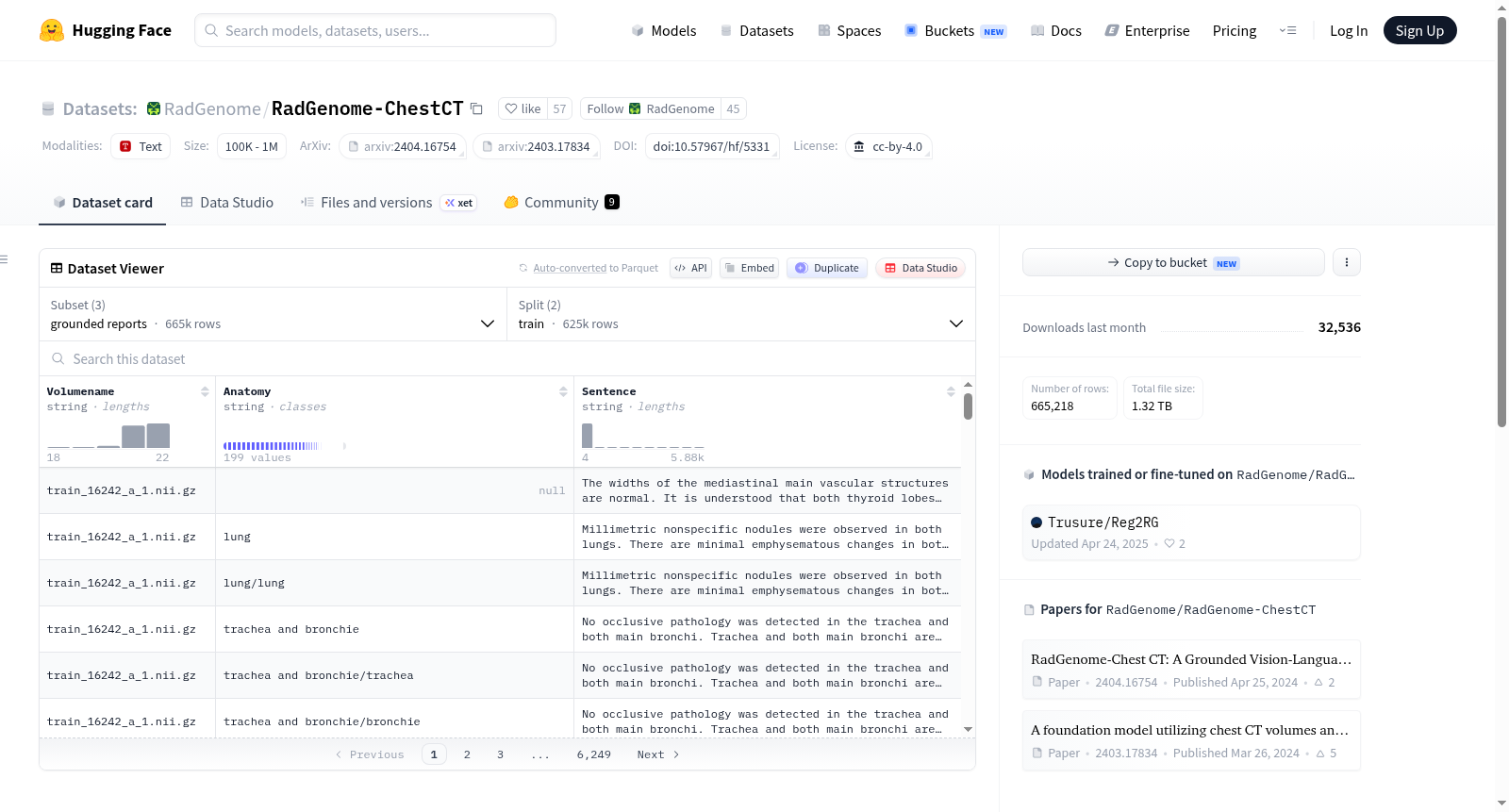Sort by the Sentence column arrows
This screenshot has height=812, width=1509.
951,391
